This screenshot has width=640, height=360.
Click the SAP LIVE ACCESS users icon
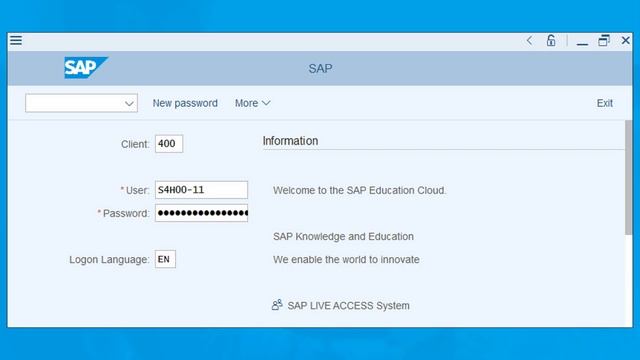click(277, 305)
